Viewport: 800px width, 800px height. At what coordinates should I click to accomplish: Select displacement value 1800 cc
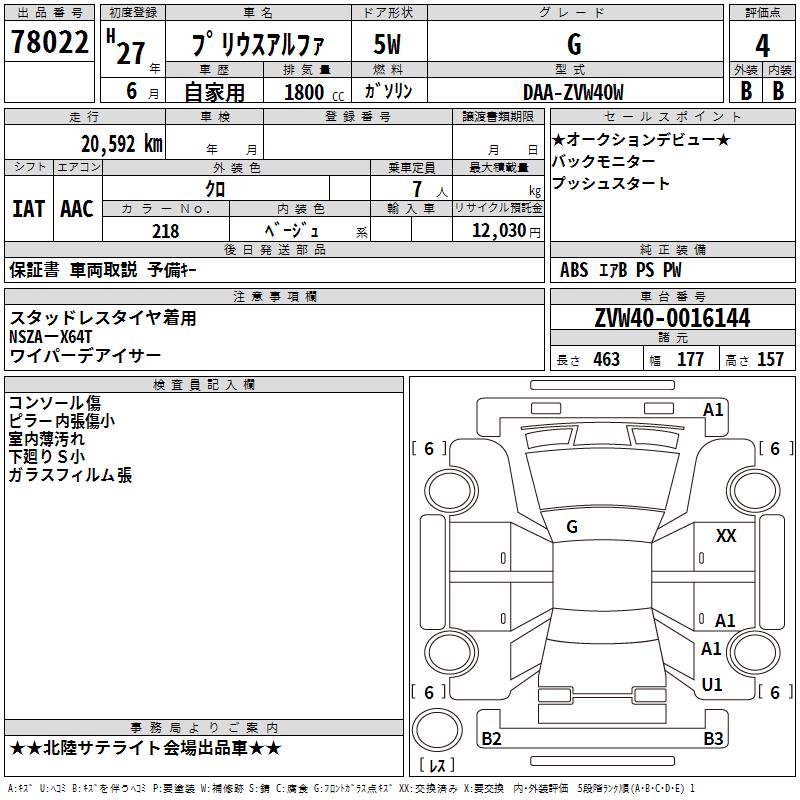click(314, 92)
